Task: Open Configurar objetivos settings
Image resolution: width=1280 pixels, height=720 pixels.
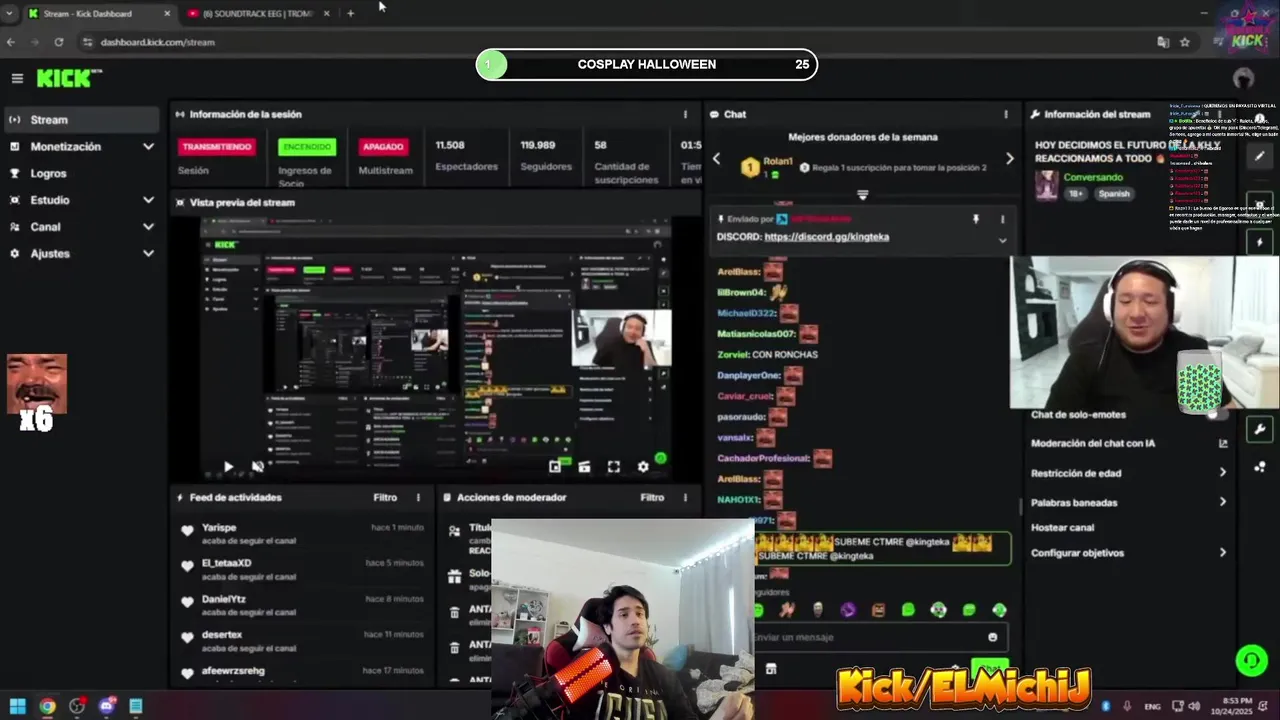Action: point(1128,553)
